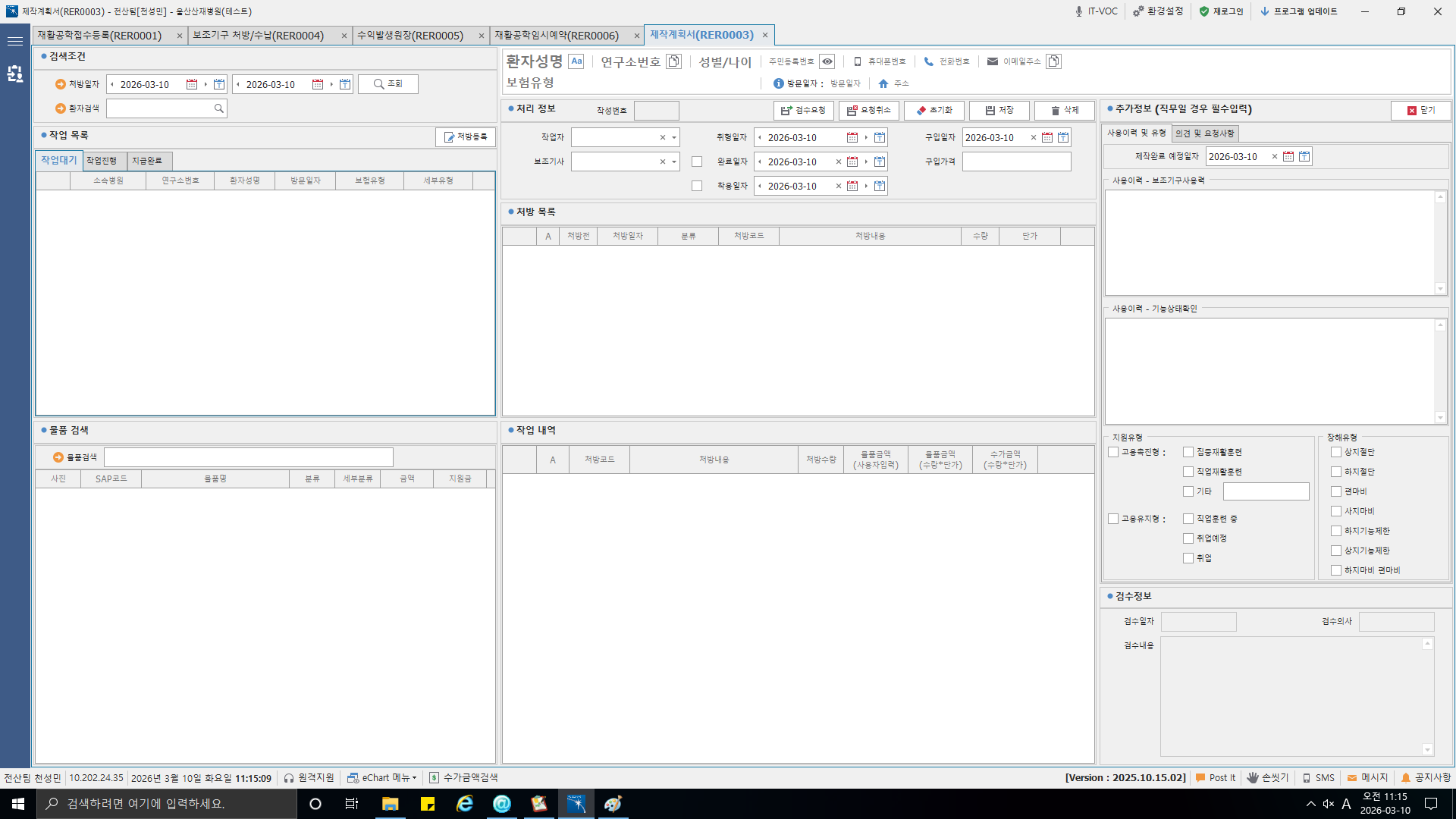Copy 연구소번호 with the copy icon
1456x819 pixels.
(x=673, y=61)
